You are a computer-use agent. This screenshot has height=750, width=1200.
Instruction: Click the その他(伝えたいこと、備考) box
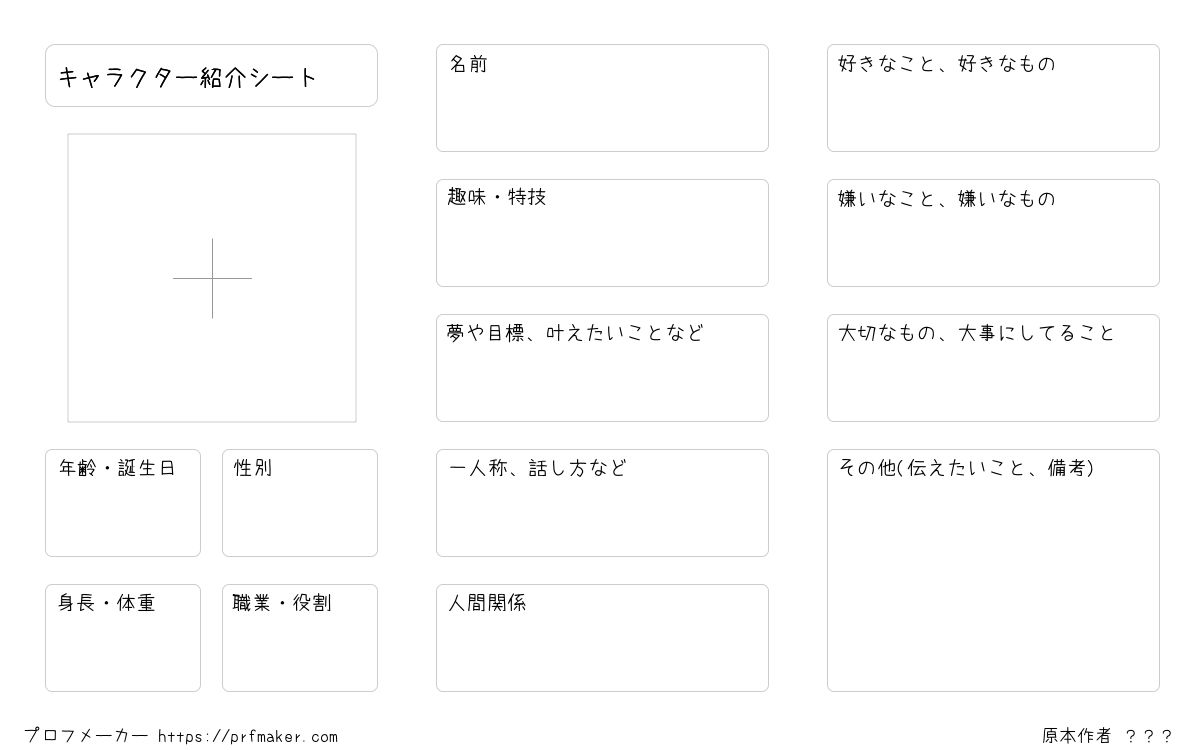point(993,570)
